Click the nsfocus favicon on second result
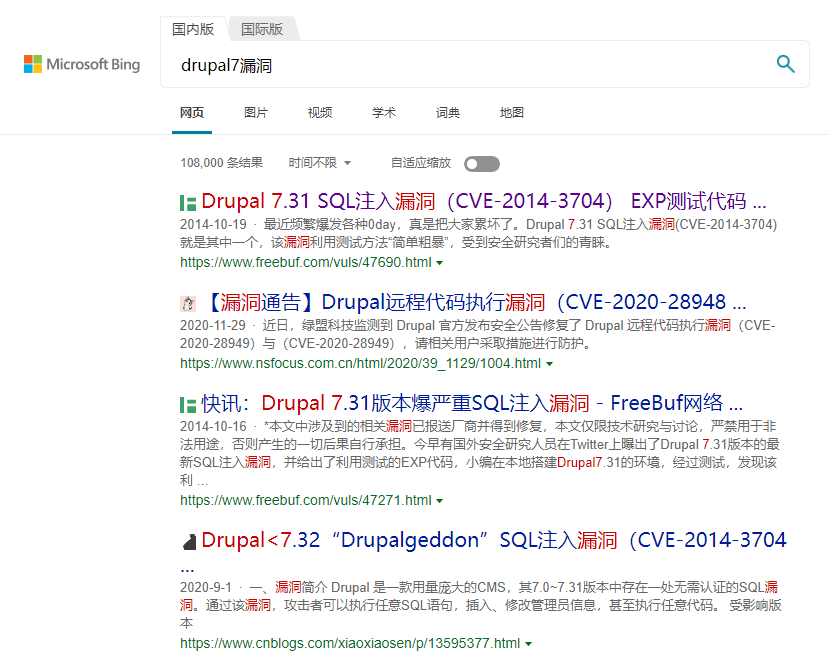The width and height of the screenshot is (828, 657). click(x=187, y=301)
